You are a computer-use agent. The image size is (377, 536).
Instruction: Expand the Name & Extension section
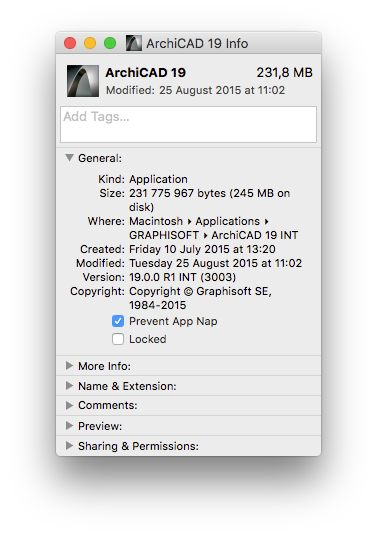point(69,386)
